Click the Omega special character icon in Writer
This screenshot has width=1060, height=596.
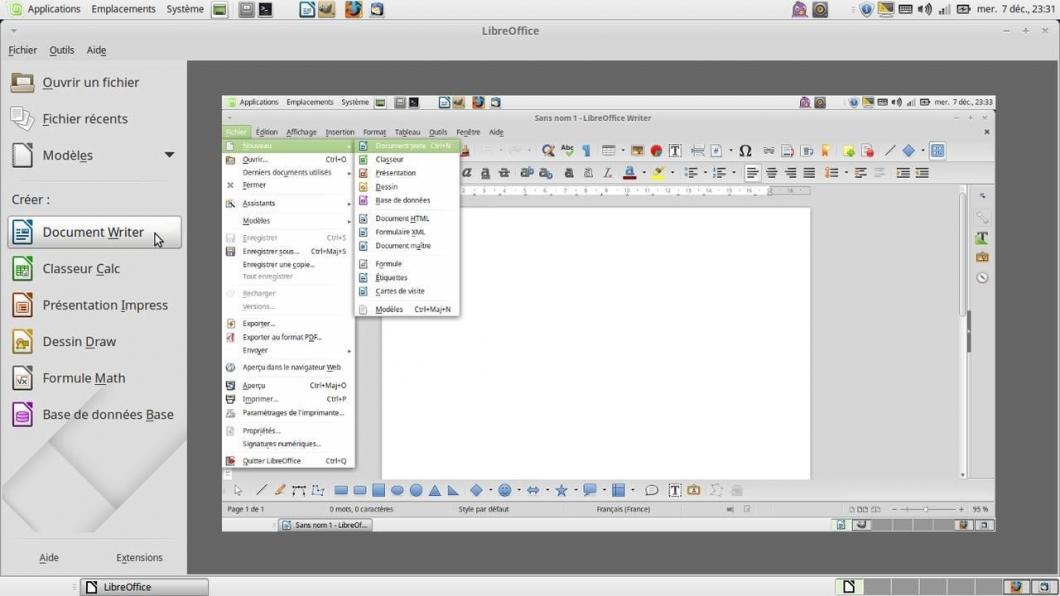(x=745, y=151)
